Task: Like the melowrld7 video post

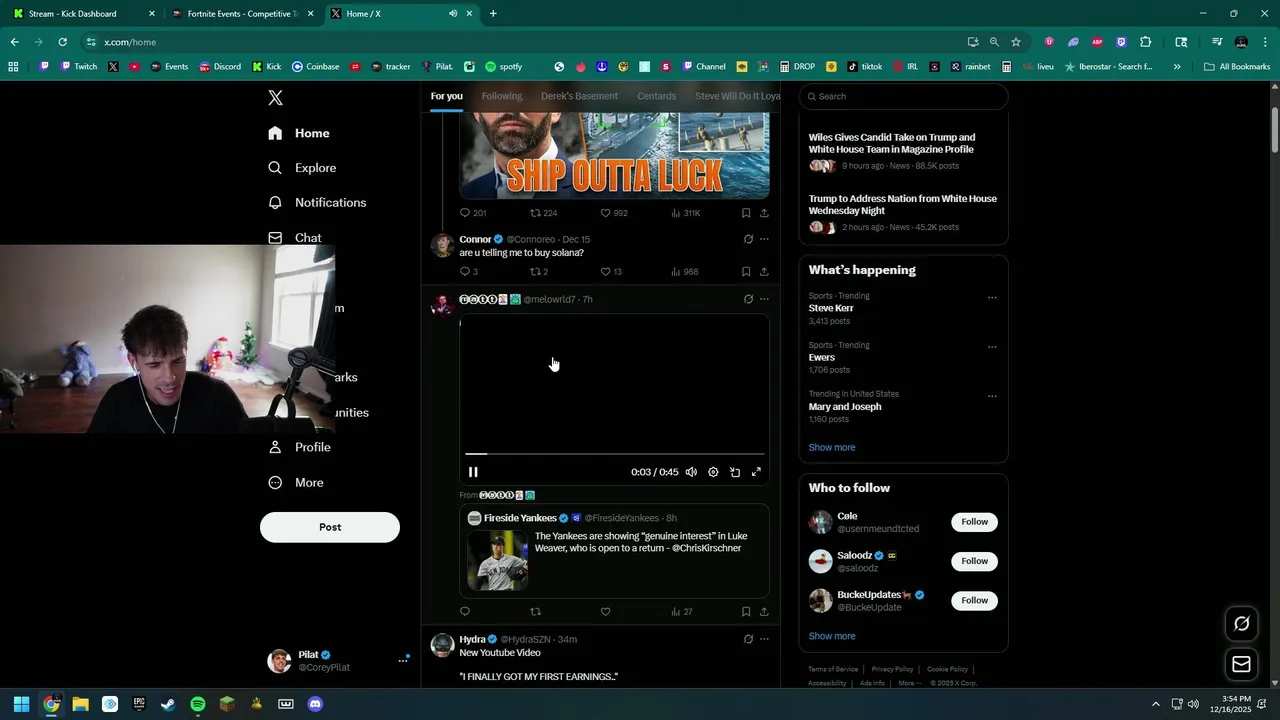Action: coord(605,611)
